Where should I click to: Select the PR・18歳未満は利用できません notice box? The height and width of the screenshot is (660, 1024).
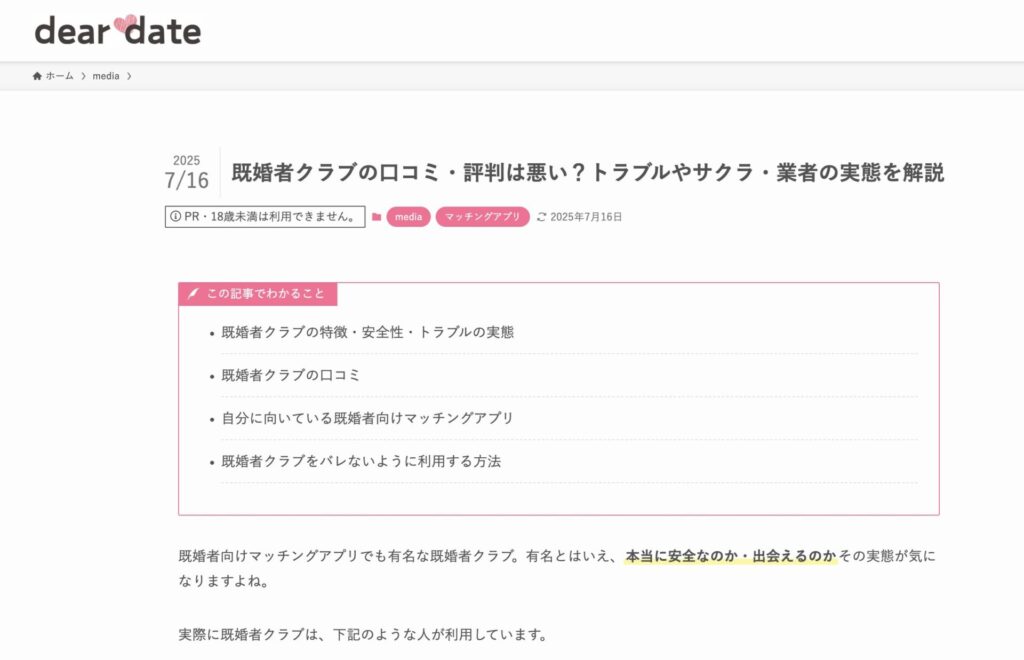pos(264,217)
